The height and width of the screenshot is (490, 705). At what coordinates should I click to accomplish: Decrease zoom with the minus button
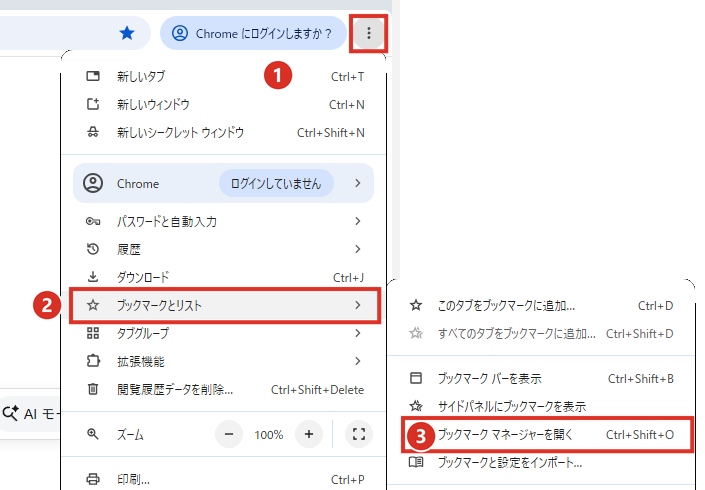click(x=229, y=434)
